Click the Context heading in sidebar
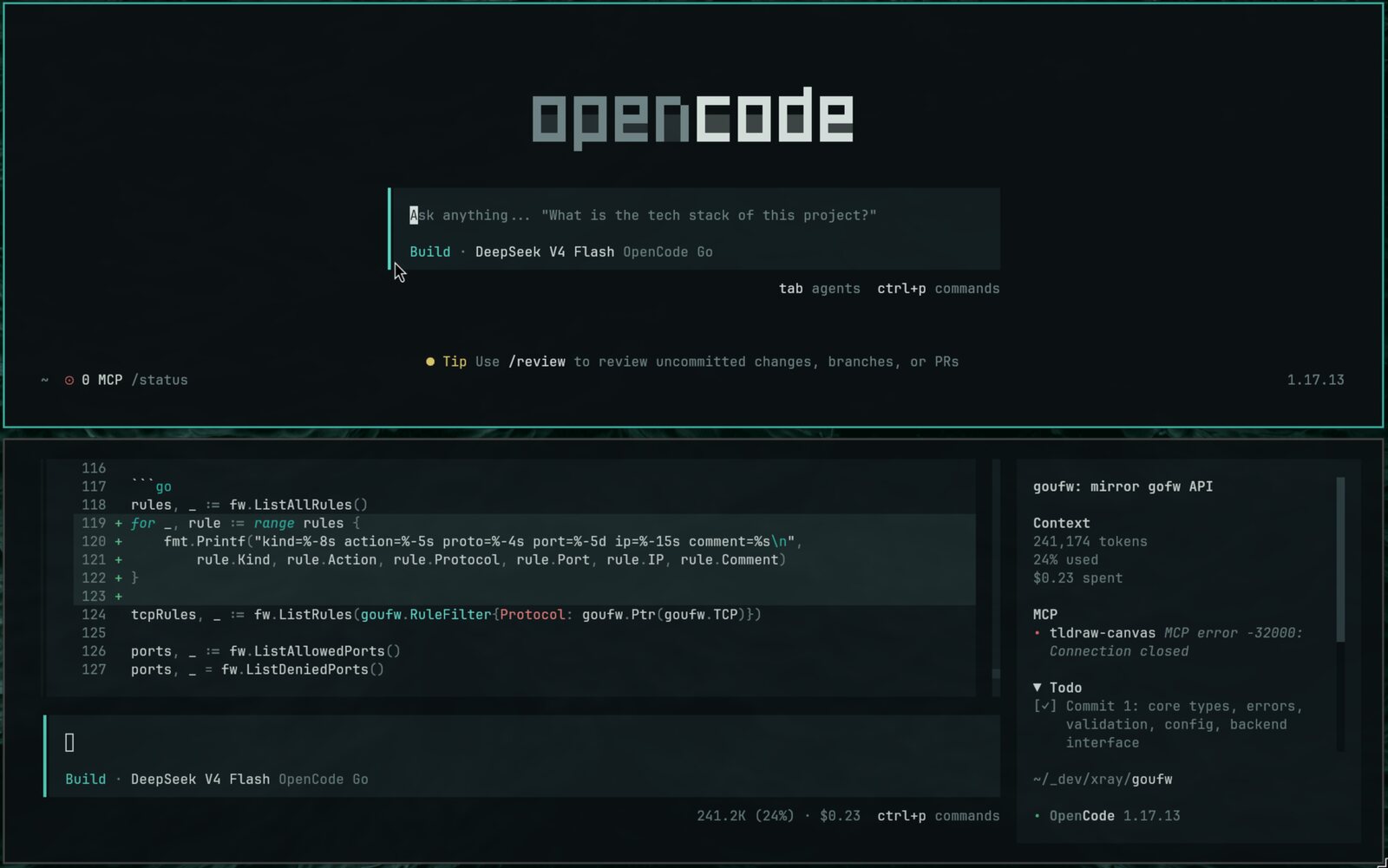The height and width of the screenshot is (868, 1388). coord(1061,523)
